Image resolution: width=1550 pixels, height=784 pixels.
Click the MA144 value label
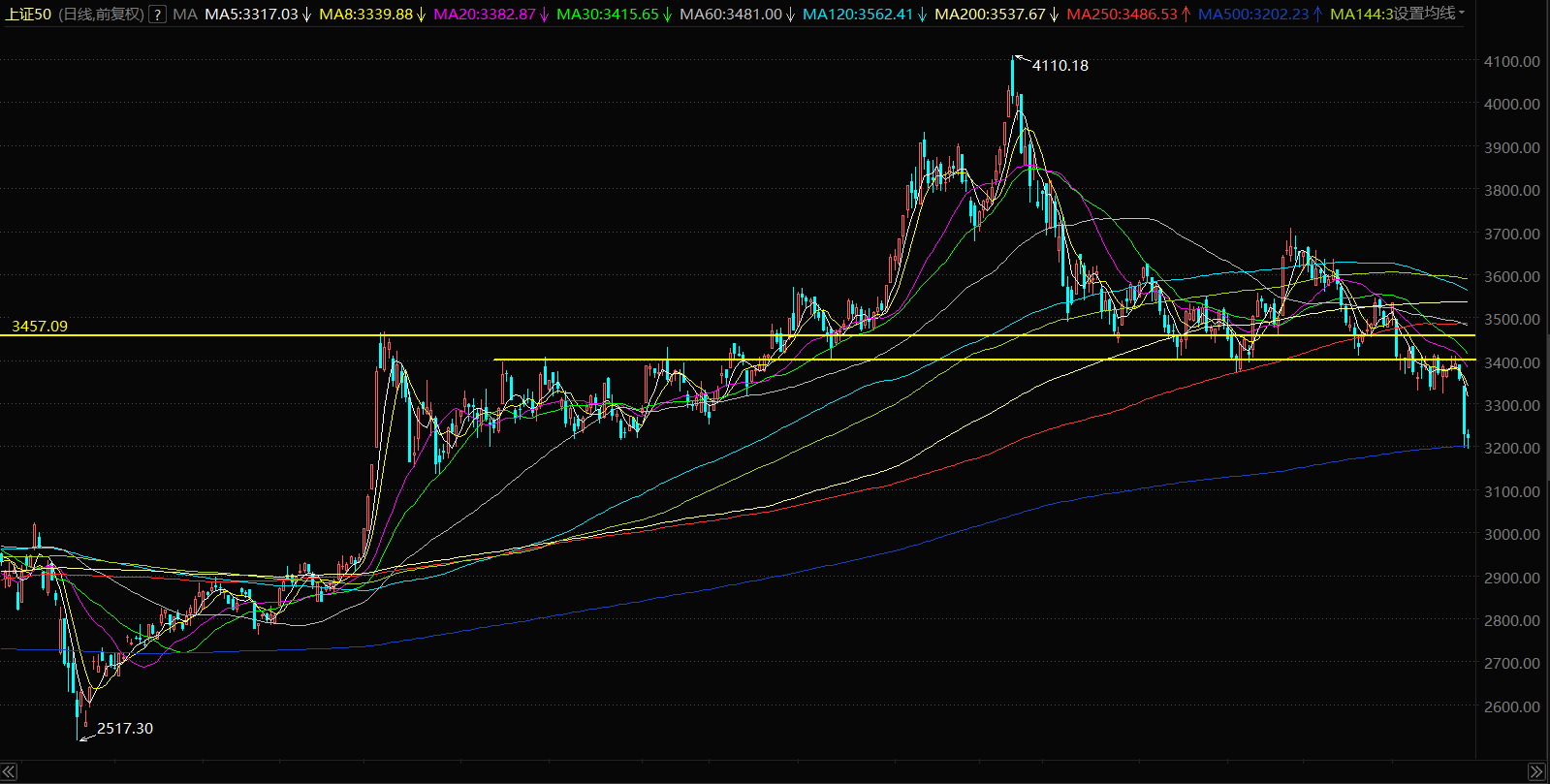coord(1361,15)
